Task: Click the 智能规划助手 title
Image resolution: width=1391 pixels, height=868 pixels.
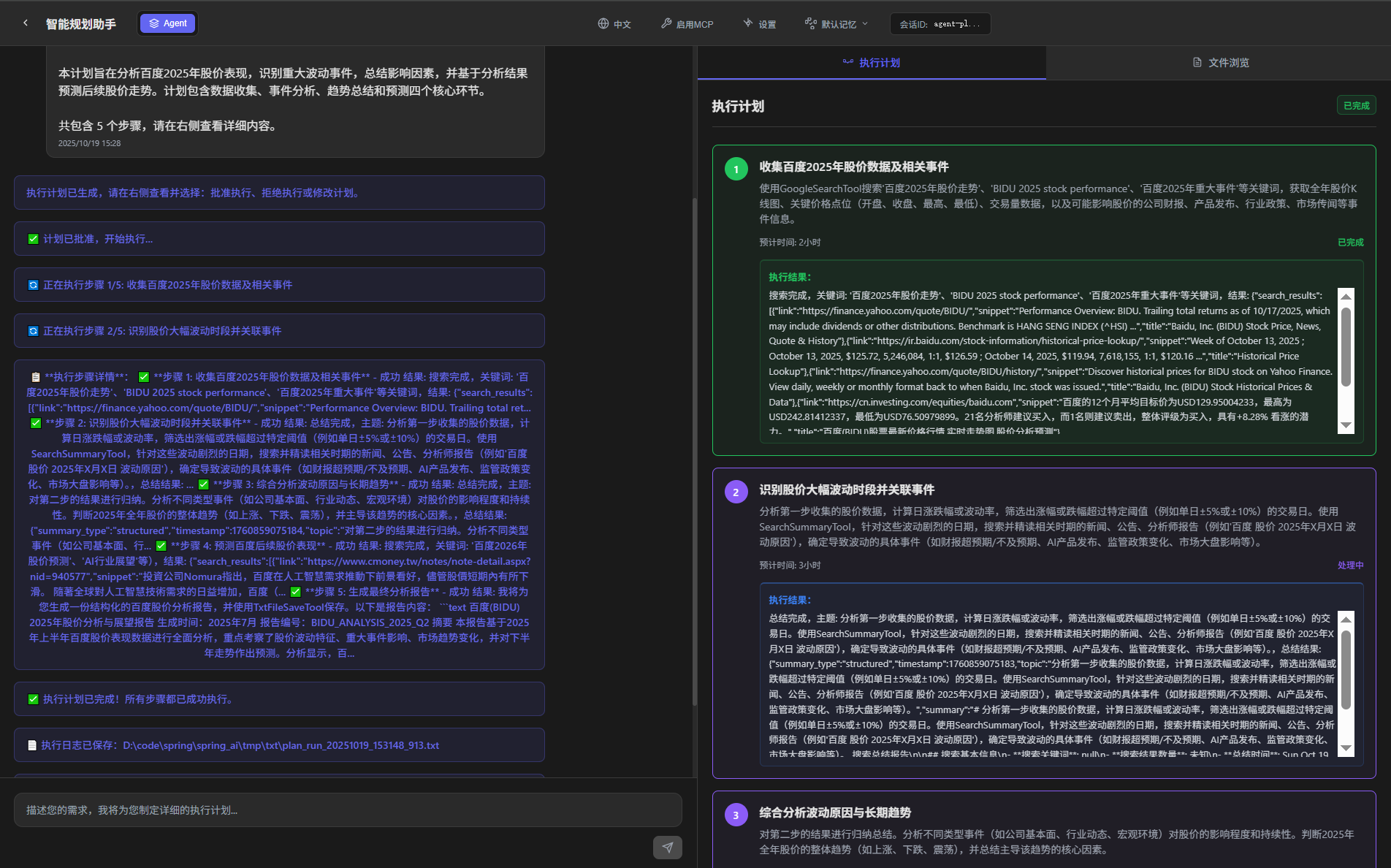Action: (80, 24)
